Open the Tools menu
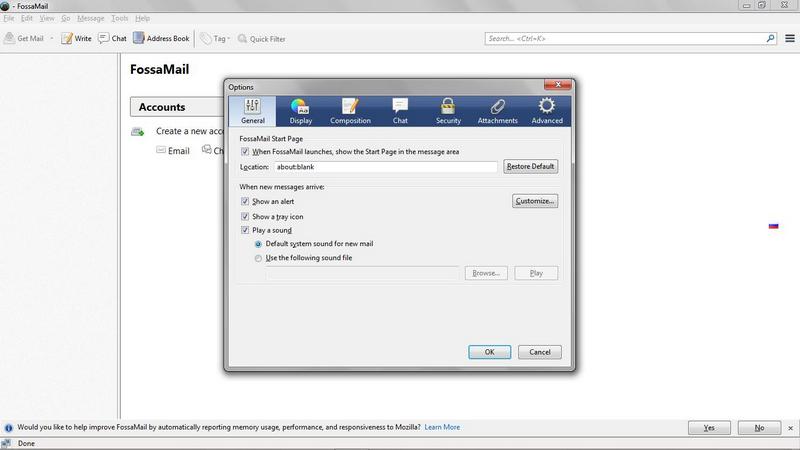 click(119, 18)
